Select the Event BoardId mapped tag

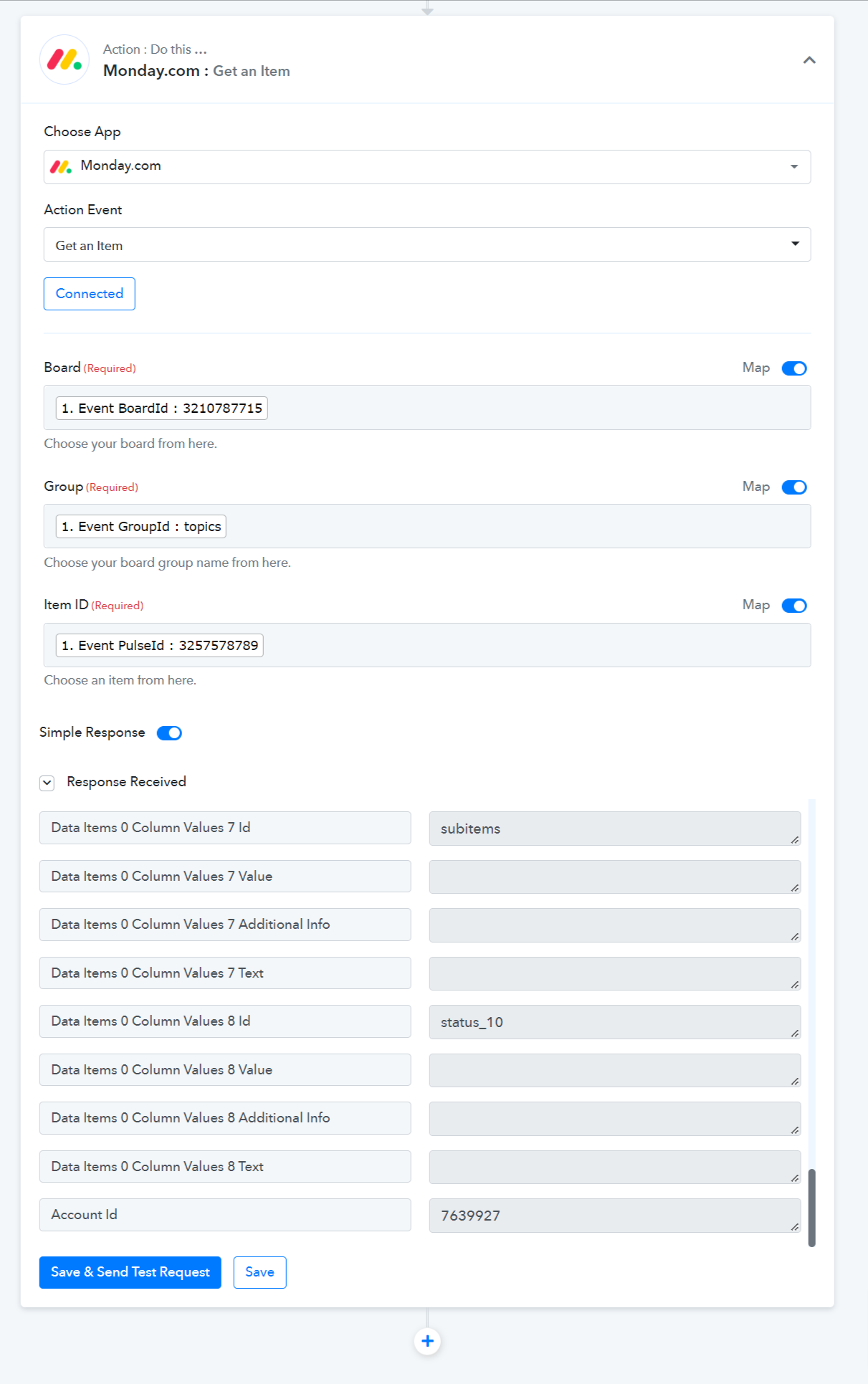(x=162, y=408)
